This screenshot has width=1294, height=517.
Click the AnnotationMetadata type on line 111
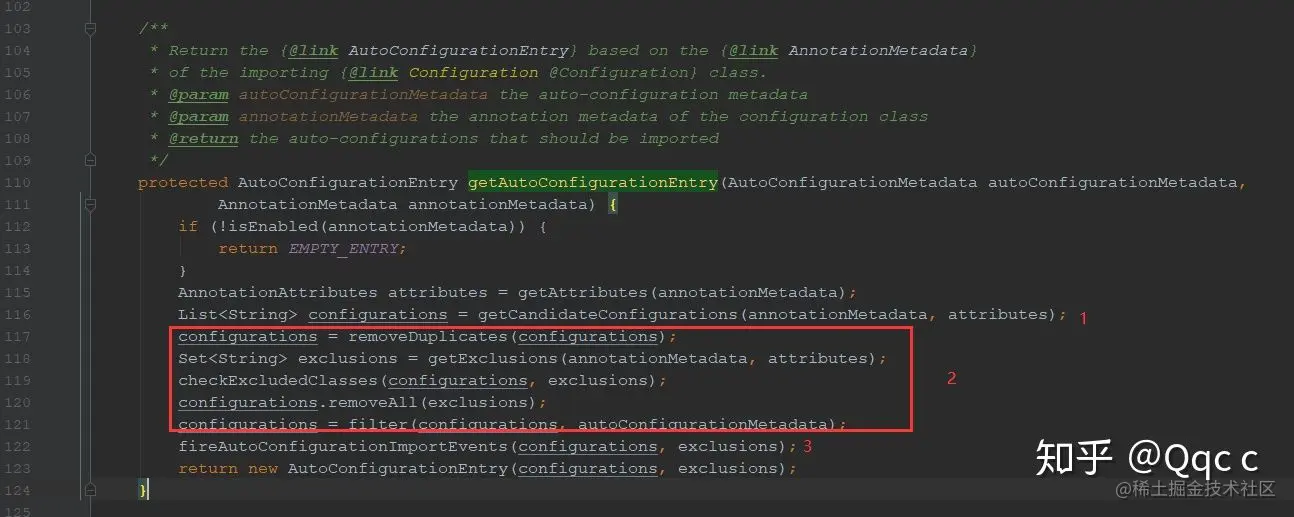click(308, 204)
